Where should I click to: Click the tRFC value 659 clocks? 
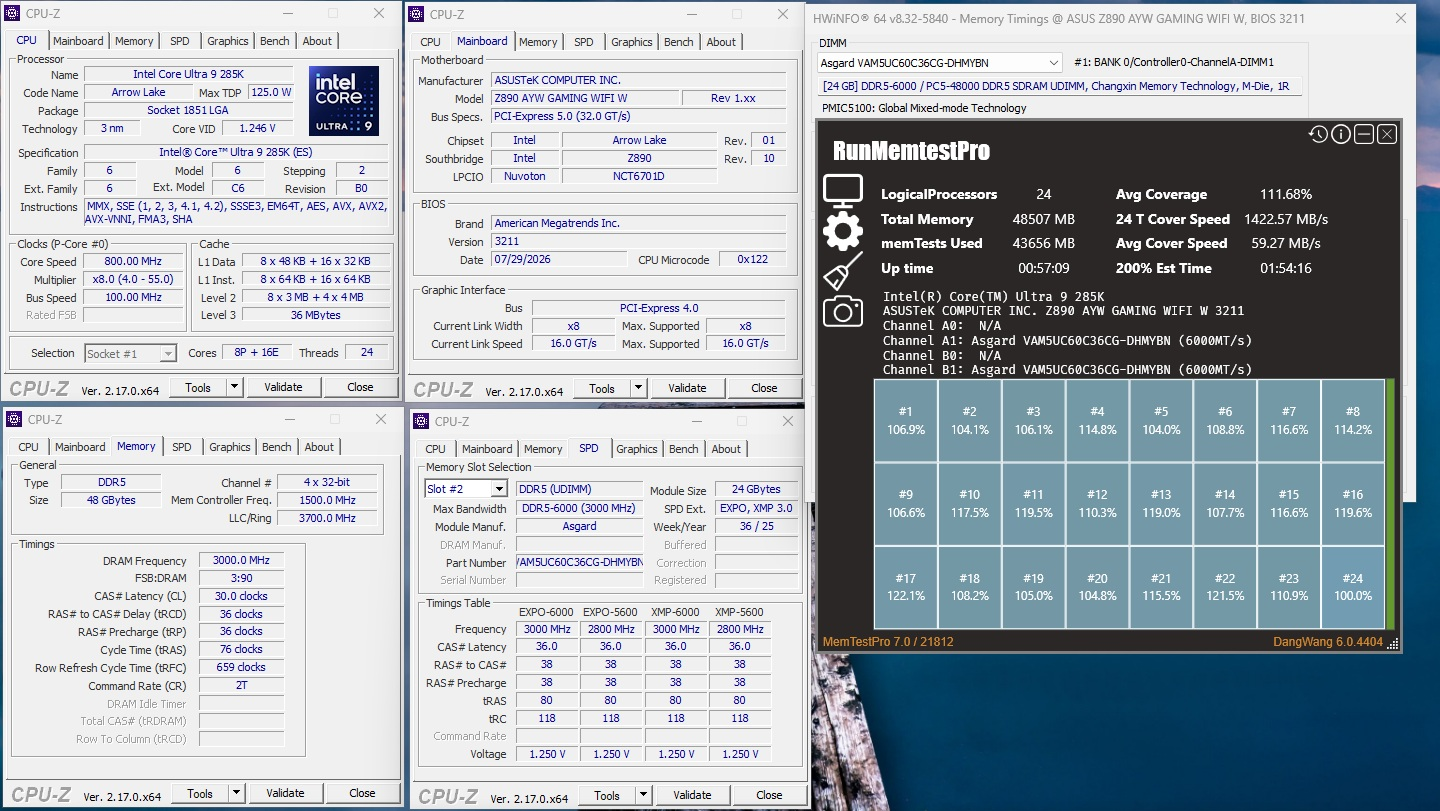point(241,667)
